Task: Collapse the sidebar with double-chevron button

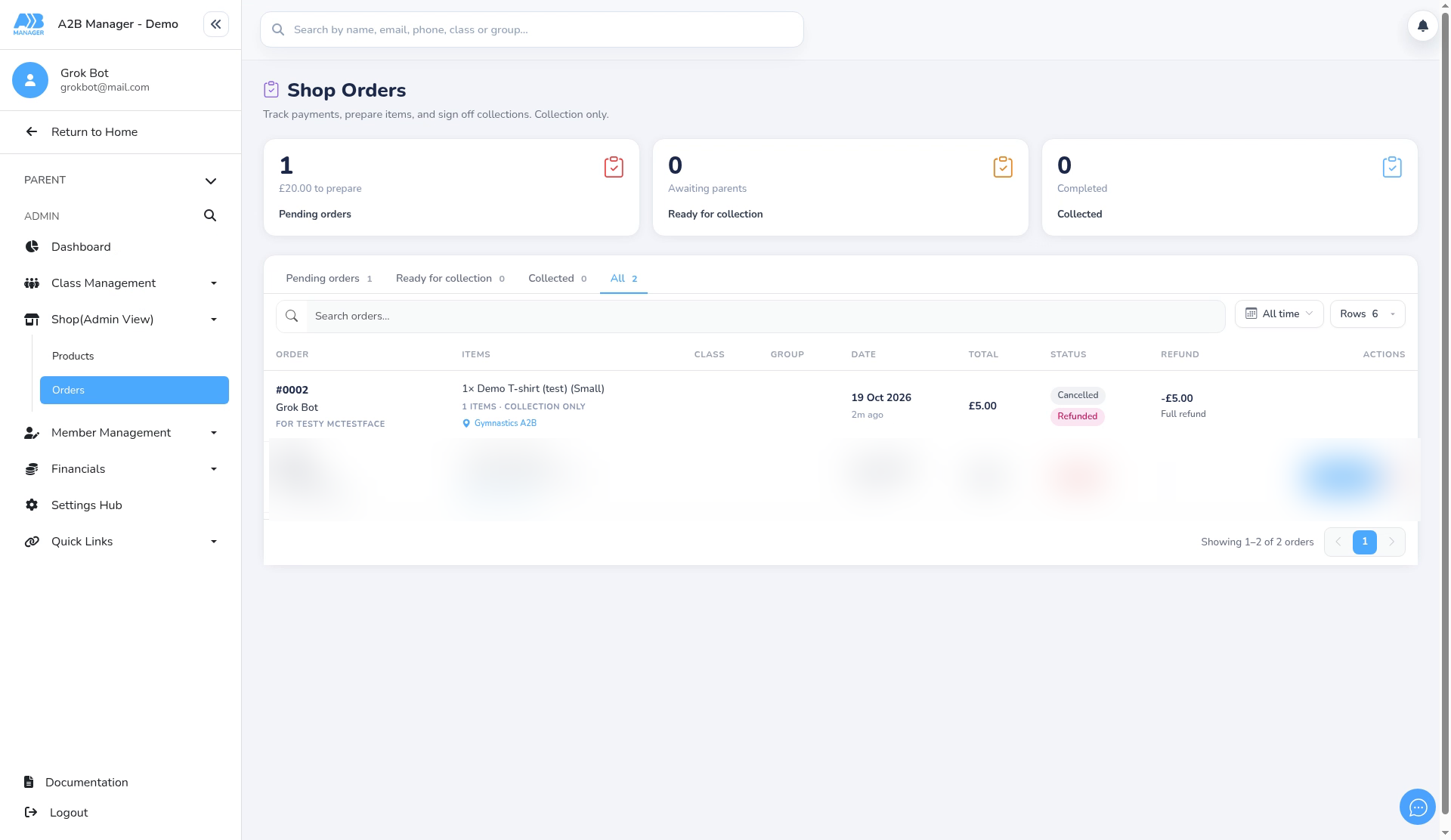Action: point(216,24)
